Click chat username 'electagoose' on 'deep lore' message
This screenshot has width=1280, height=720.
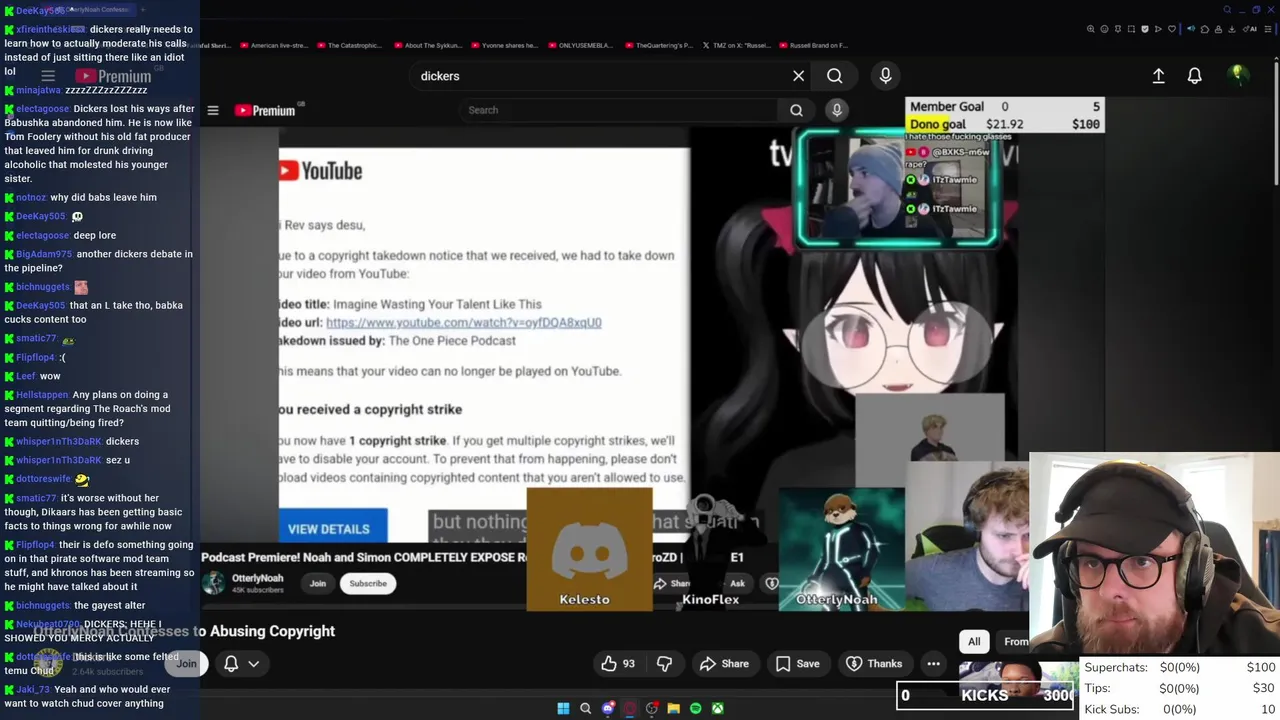(x=42, y=235)
